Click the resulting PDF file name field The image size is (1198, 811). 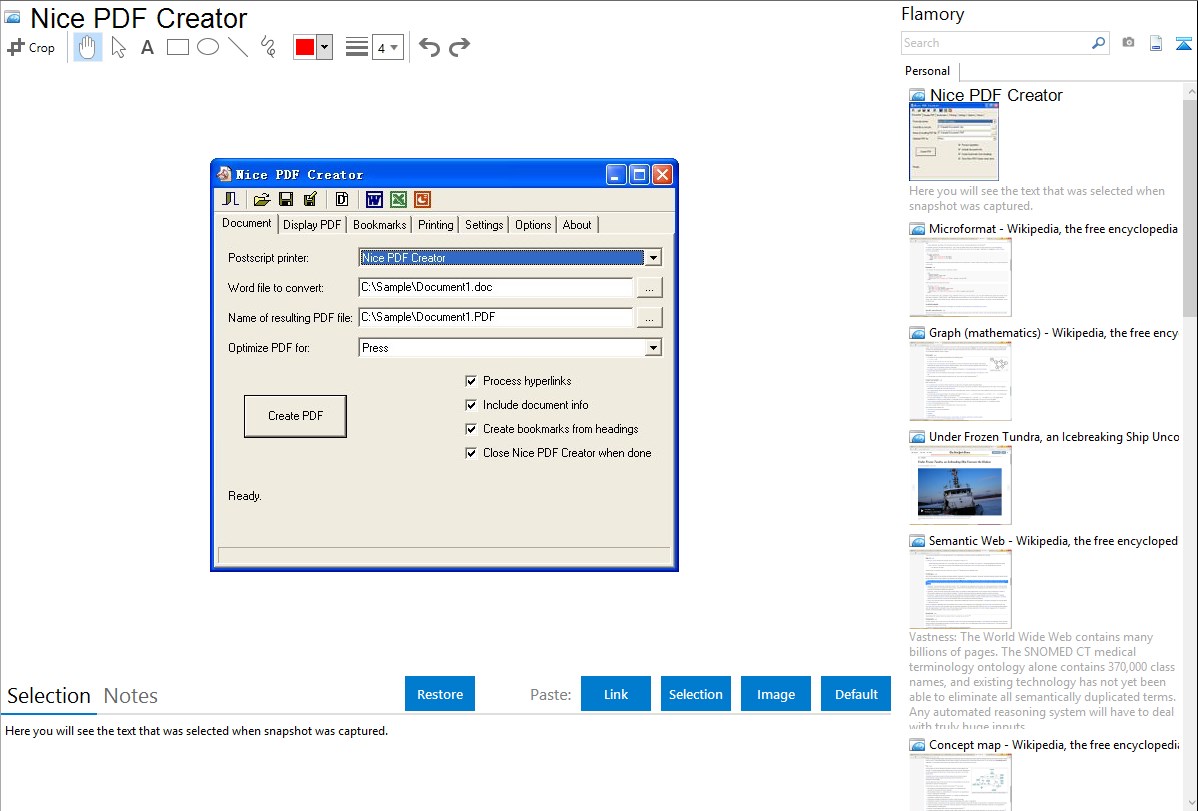click(x=495, y=317)
